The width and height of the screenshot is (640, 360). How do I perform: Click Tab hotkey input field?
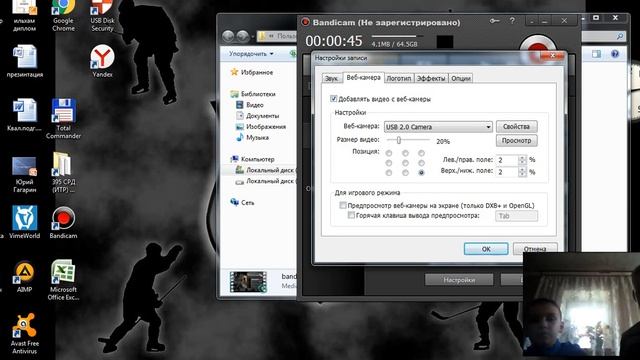516,216
